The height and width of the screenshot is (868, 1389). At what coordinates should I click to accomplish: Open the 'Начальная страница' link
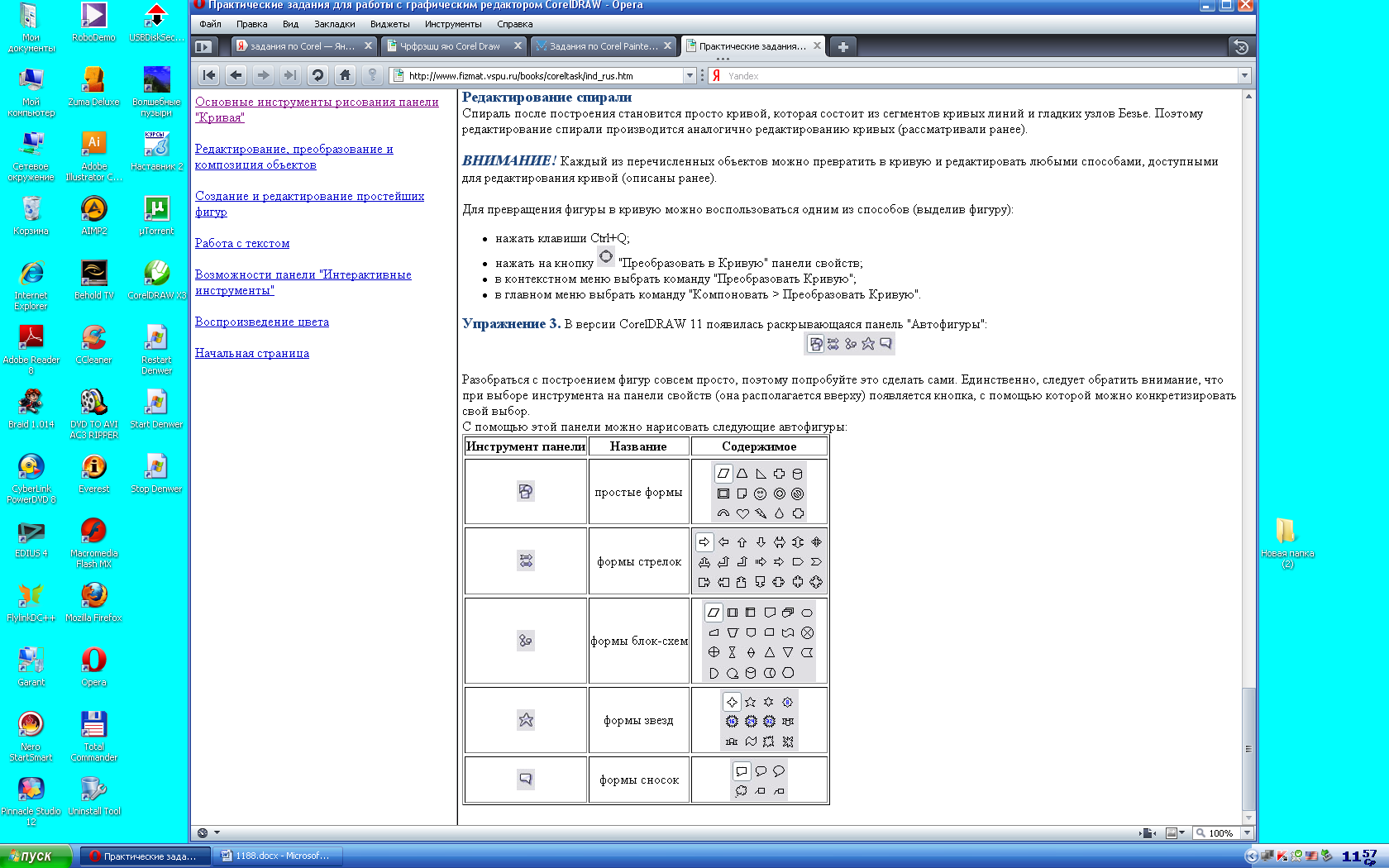(252, 353)
